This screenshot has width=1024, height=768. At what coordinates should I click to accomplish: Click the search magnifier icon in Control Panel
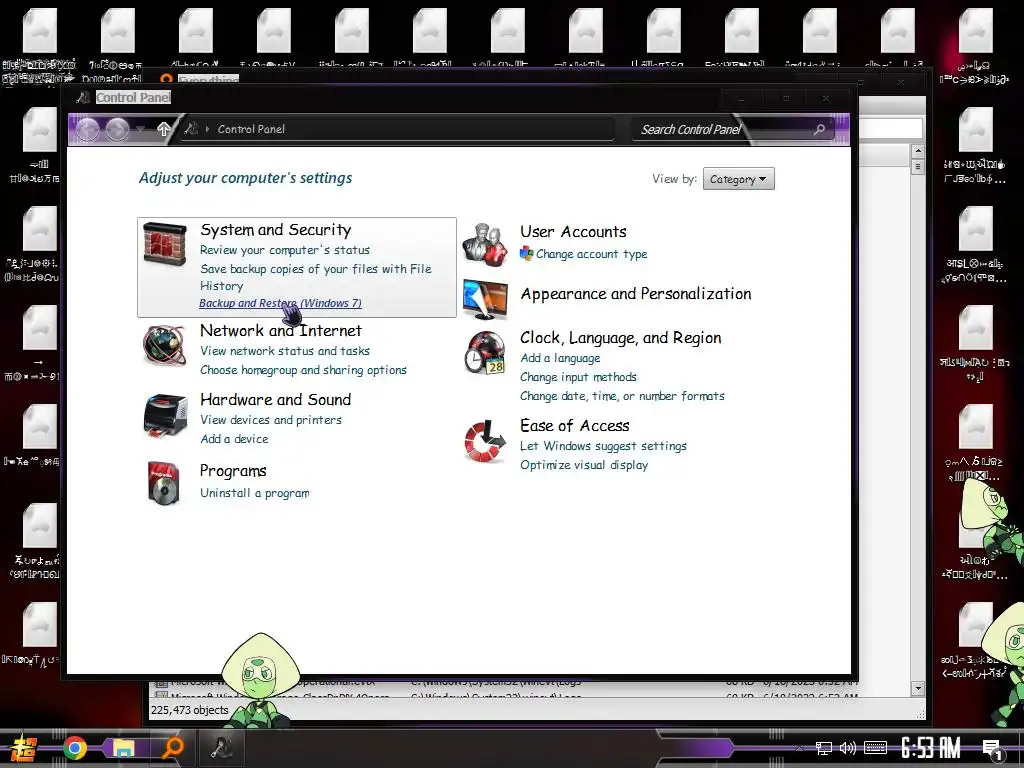819,129
